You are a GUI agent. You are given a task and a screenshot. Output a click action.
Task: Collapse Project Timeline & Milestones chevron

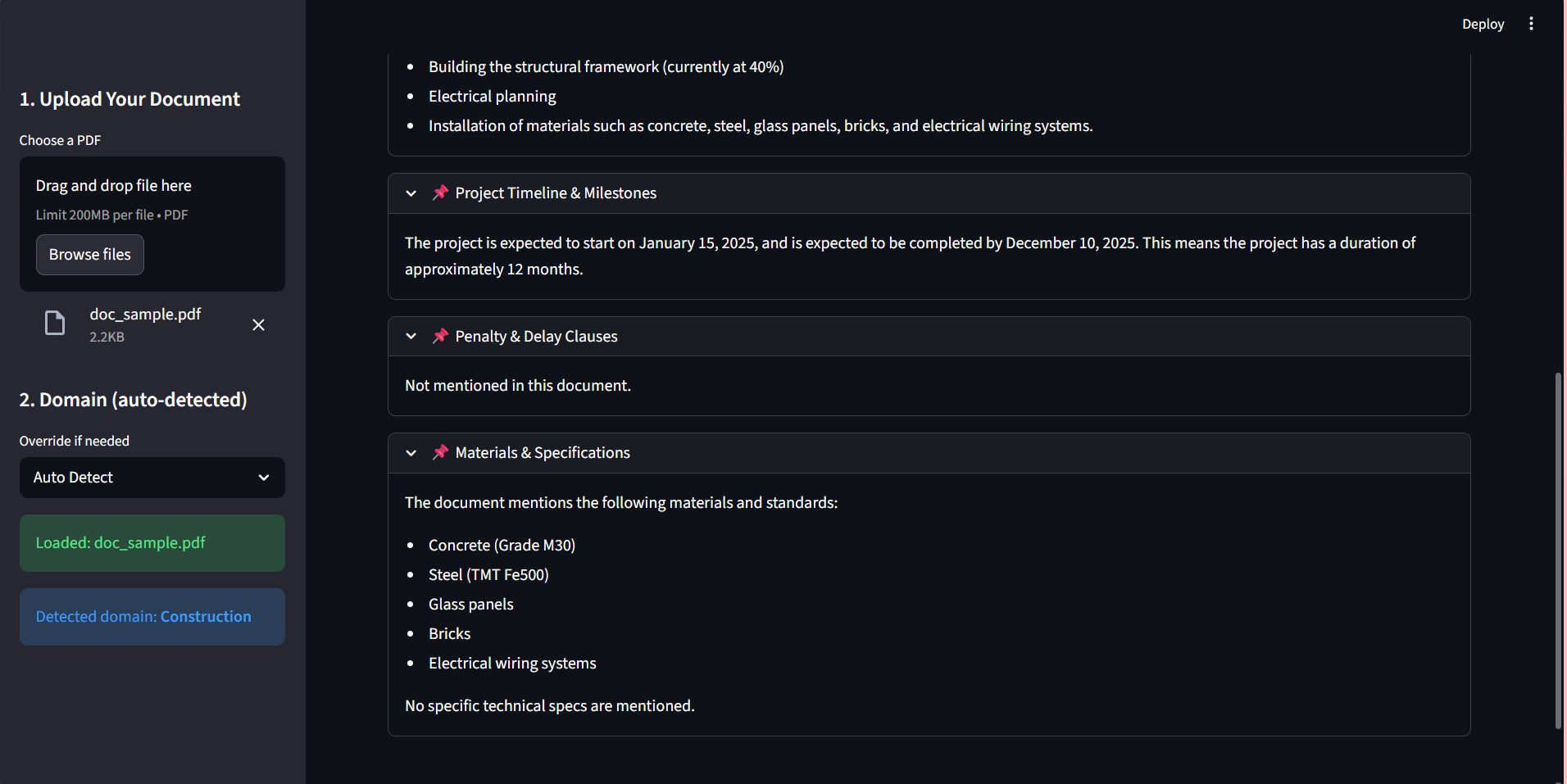pyautogui.click(x=411, y=193)
